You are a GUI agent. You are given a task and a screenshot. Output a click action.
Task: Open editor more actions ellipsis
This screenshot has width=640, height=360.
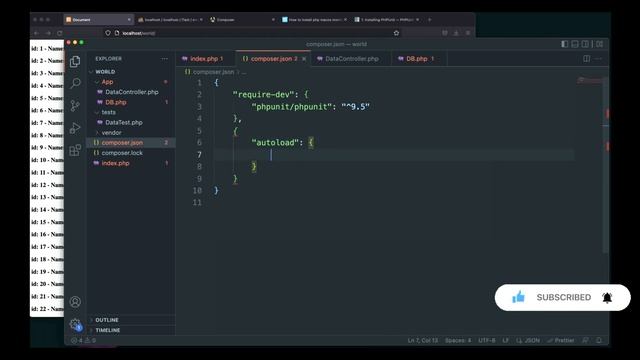tap(598, 59)
